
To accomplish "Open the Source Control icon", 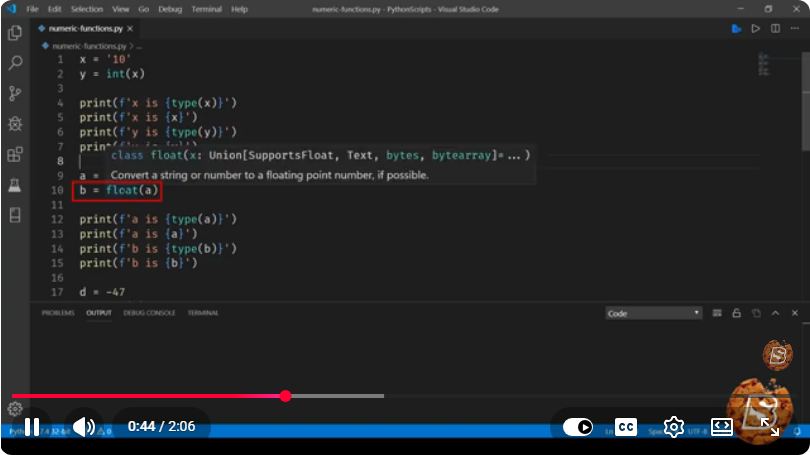I will [x=15, y=93].
